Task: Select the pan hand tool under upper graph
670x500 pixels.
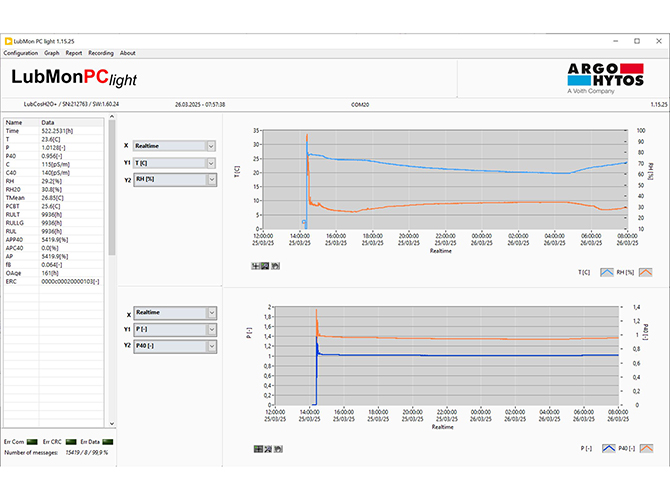Action: pos(276,265)
